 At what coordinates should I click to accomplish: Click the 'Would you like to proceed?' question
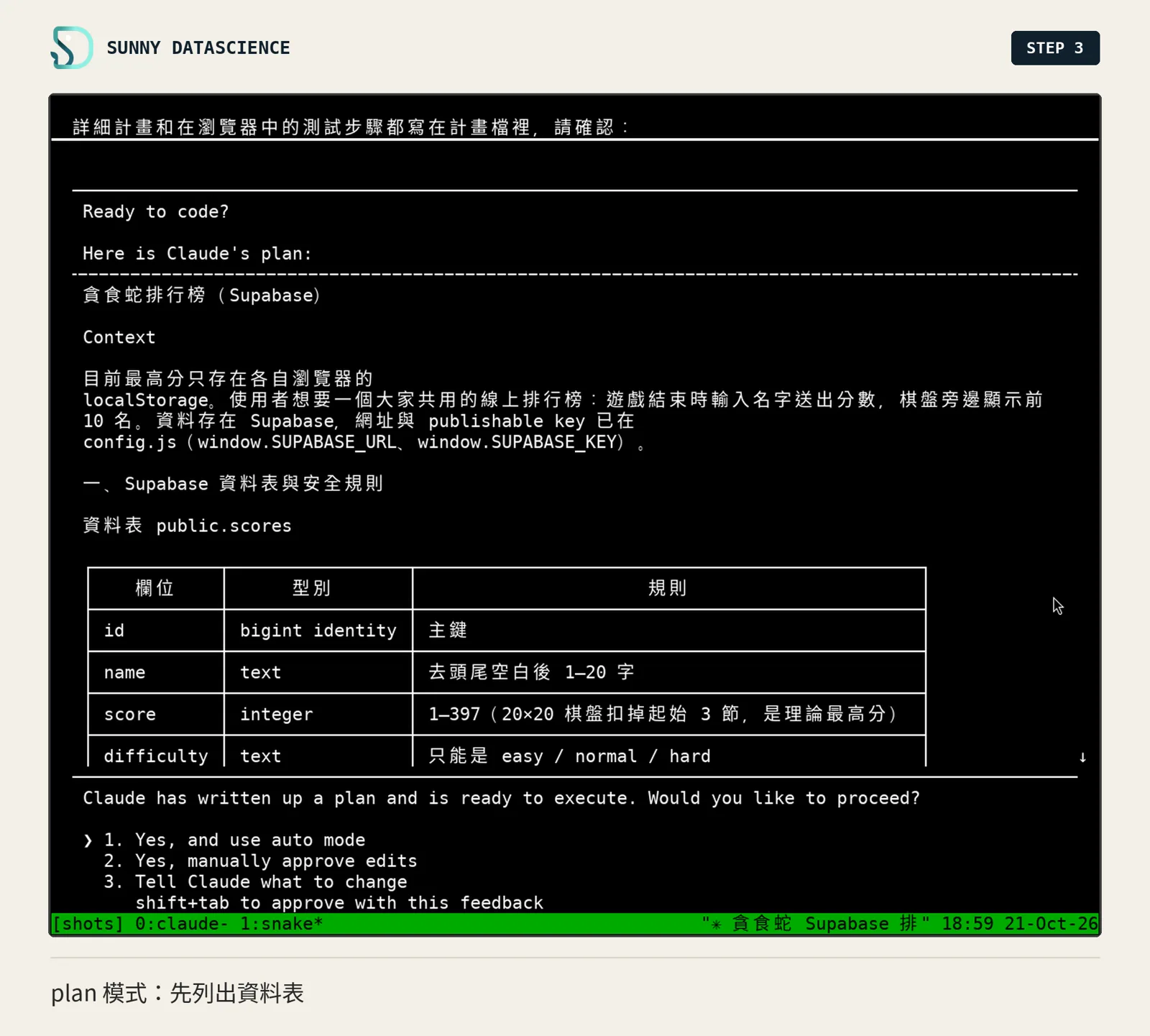(784, 798)
